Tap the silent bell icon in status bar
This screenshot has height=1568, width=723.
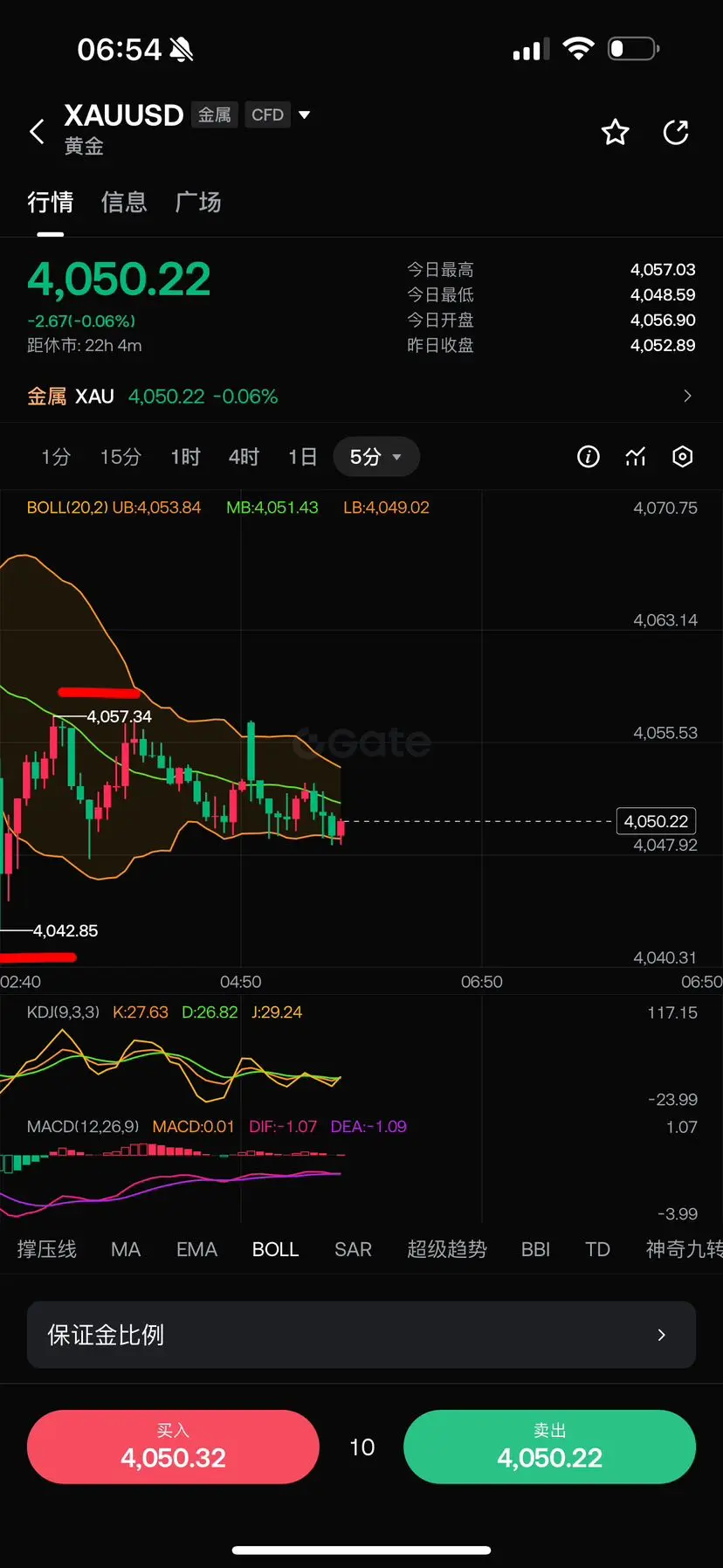point(182,50)
